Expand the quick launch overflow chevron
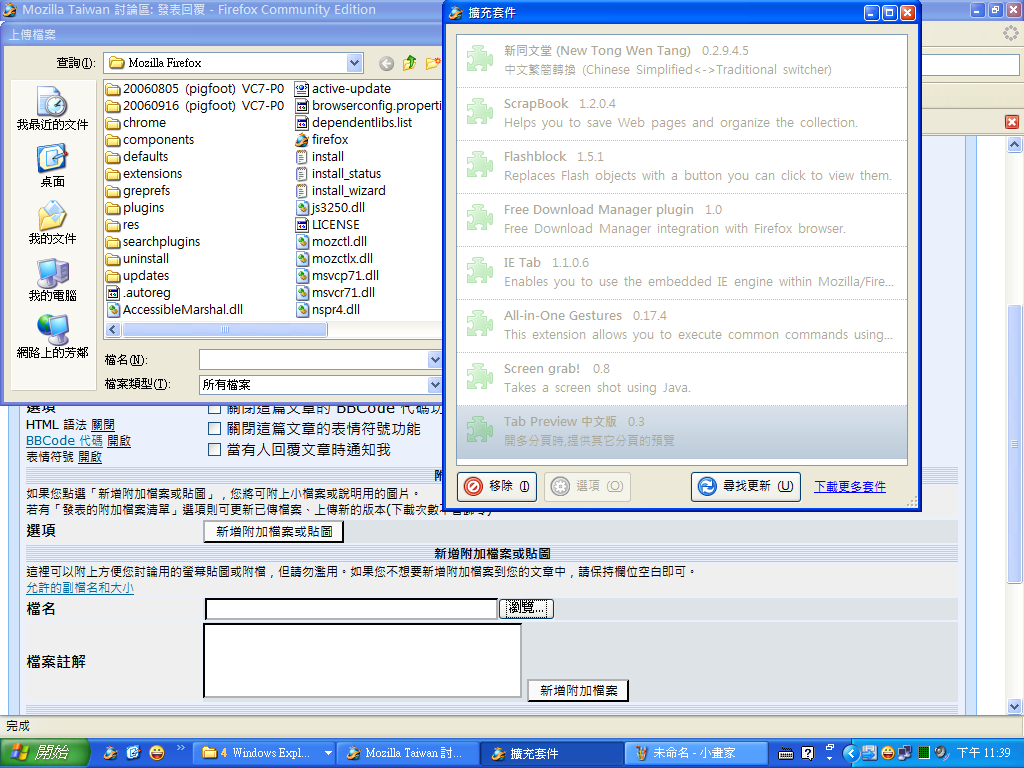The height and width of the screenshot is (768, 1024). (180, 748)
